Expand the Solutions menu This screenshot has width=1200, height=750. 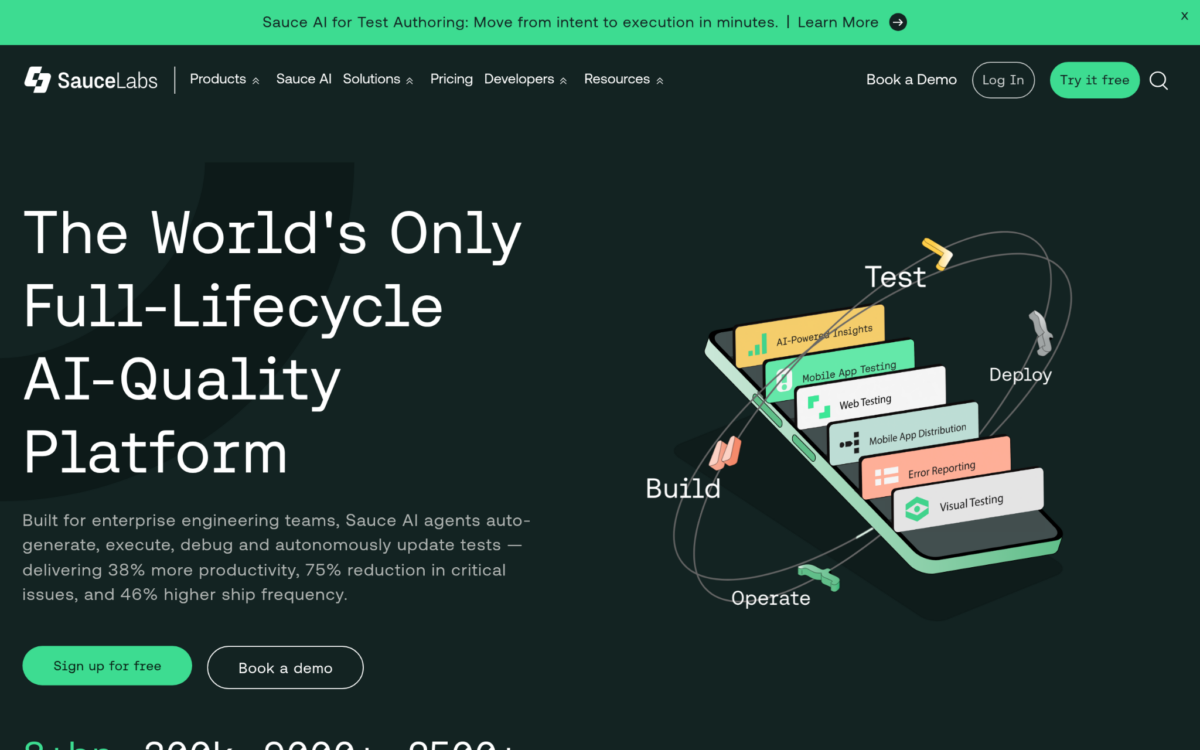pos(378,79)
